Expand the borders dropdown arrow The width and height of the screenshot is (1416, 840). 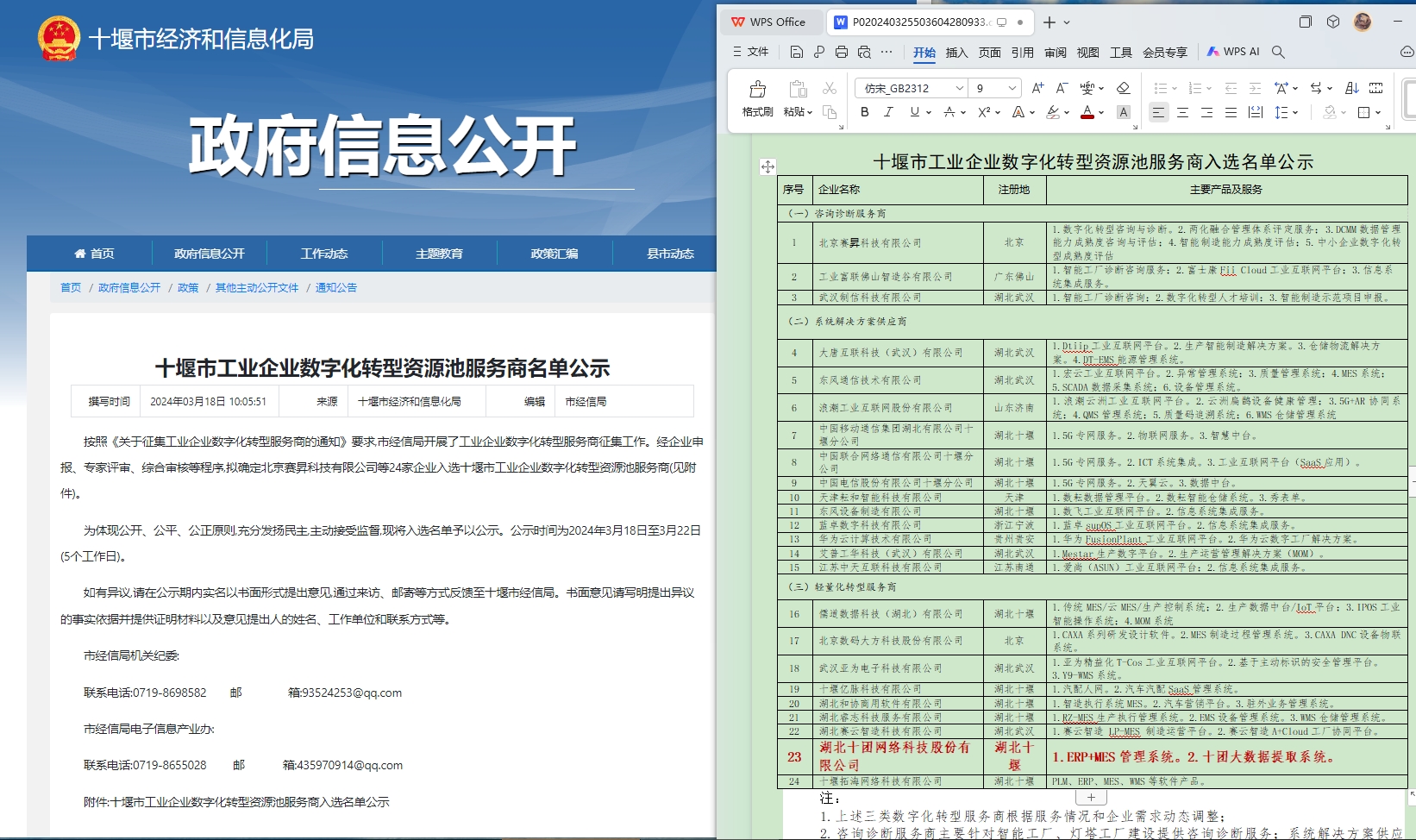[1378, 112]
